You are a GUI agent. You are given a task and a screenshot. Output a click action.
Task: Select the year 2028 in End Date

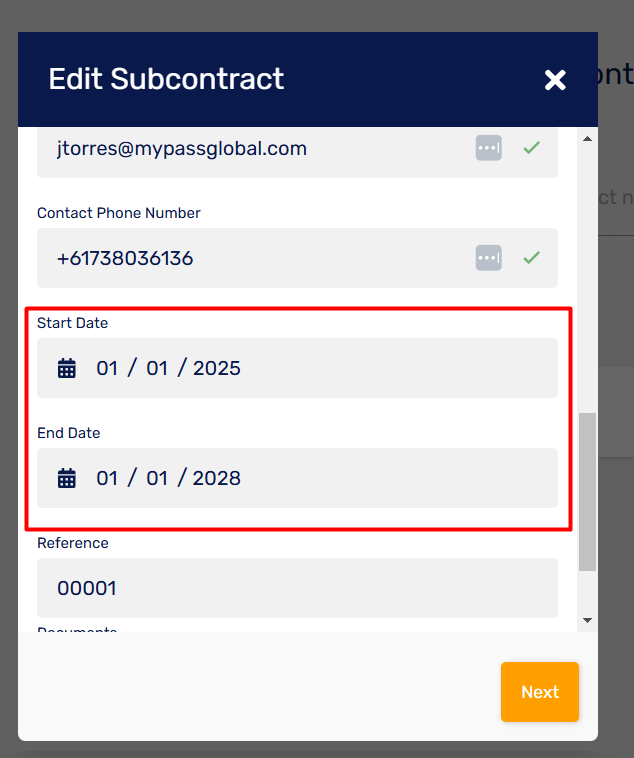[x=217, y=478]
